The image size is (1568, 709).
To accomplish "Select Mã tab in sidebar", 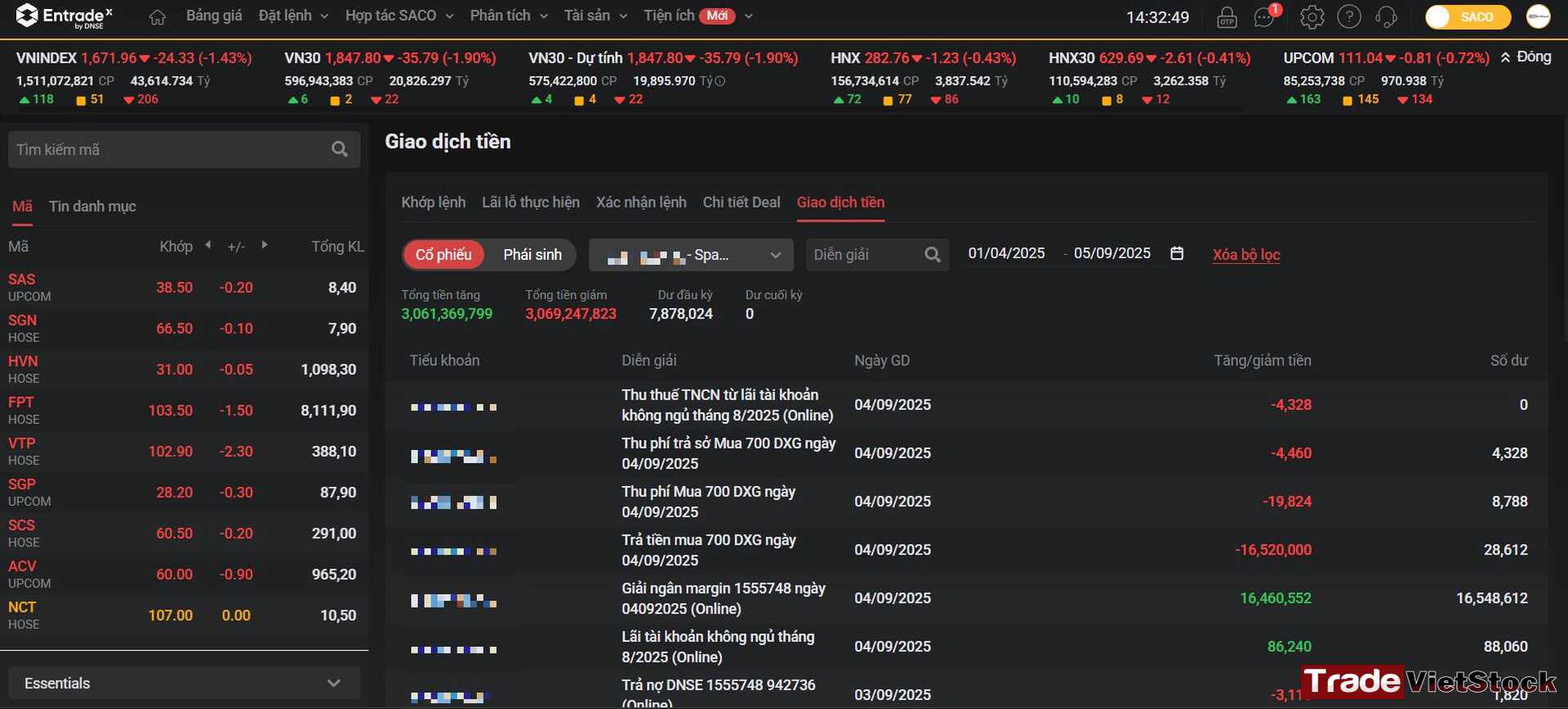I will tap(22, 207).
